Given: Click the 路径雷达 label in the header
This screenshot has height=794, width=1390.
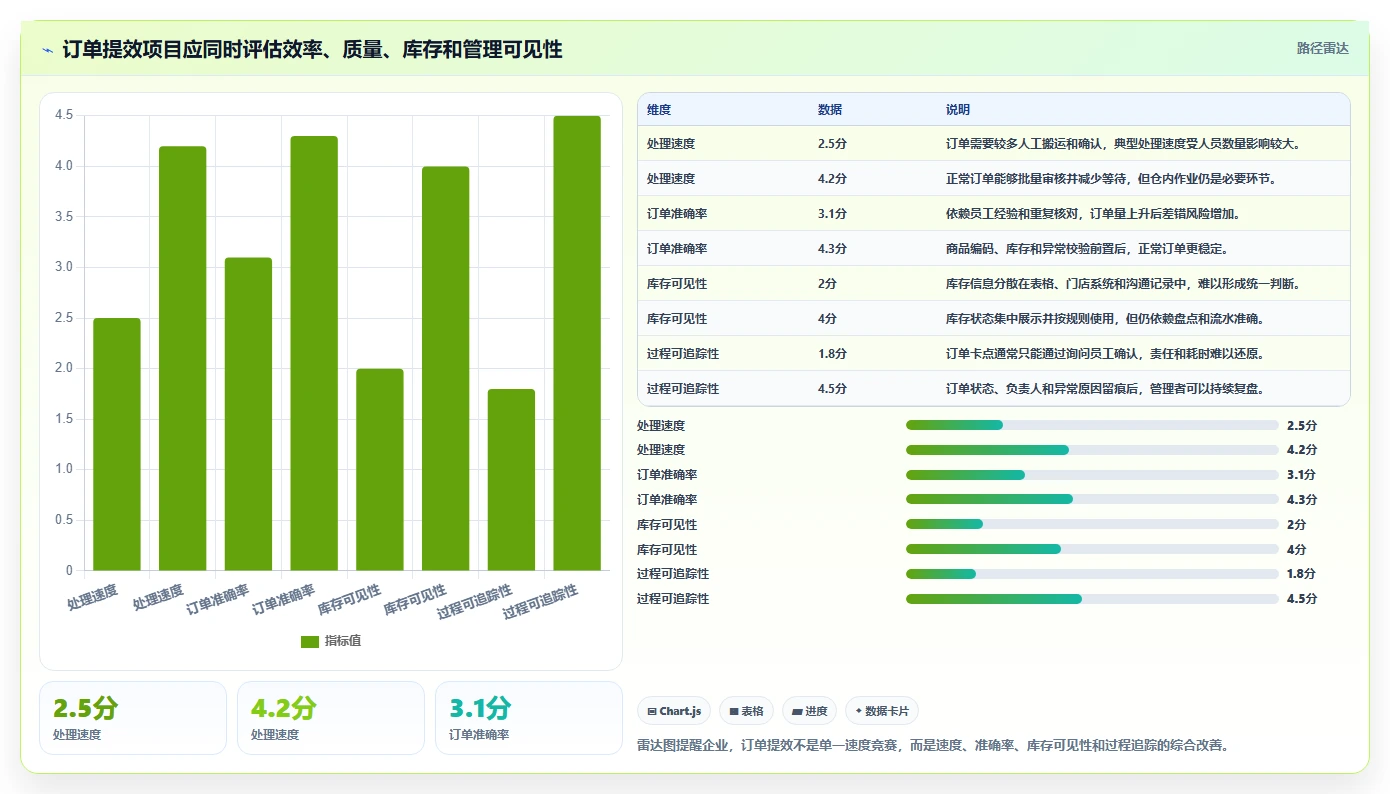Looking at the screenshot, I should [1323, 48].
